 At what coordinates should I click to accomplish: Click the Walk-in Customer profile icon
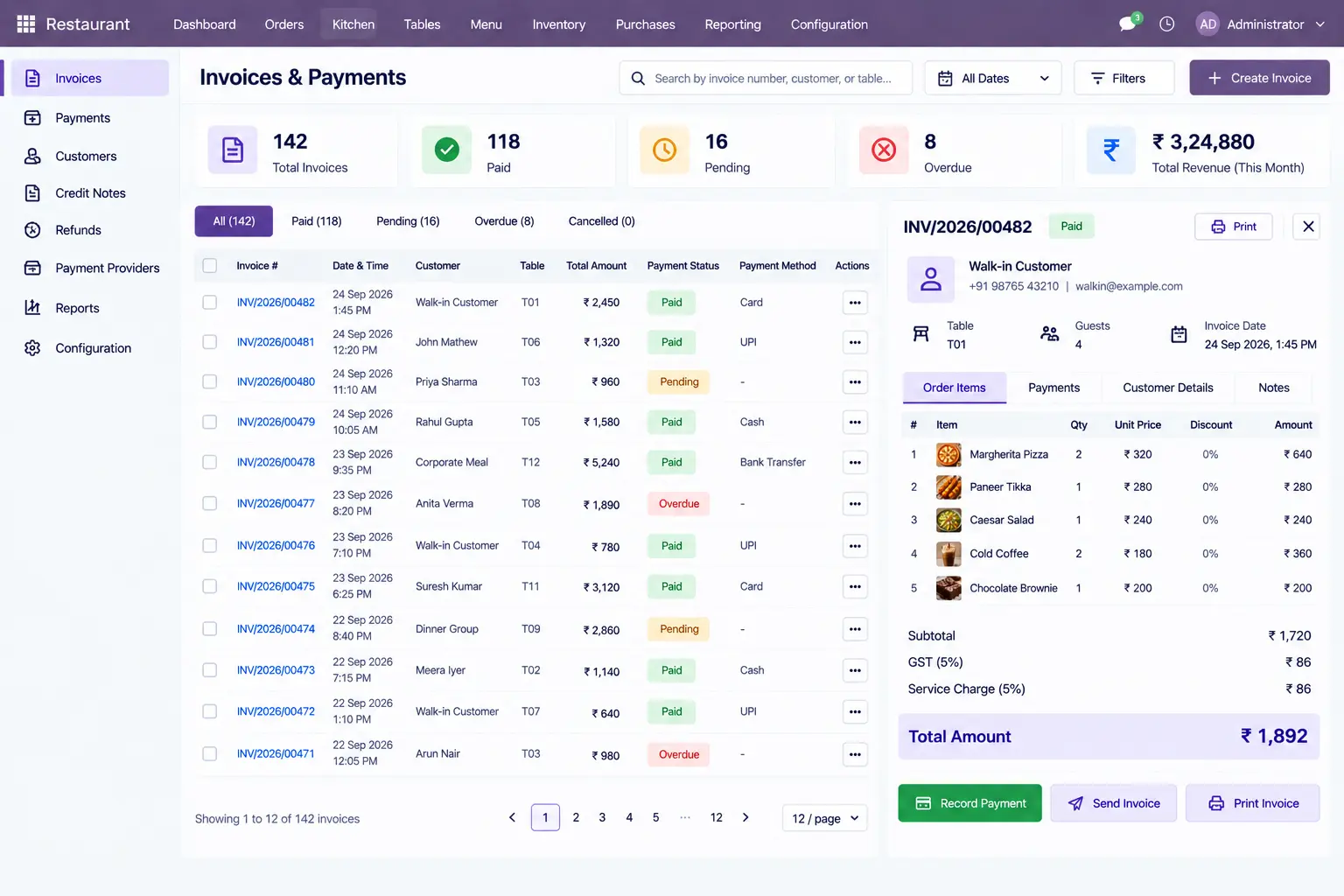931,278
